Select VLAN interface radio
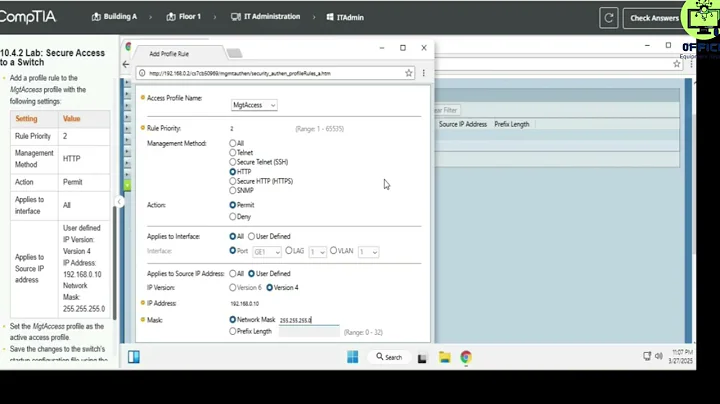This screenshot has width=720, height=404. click(333, 250)
